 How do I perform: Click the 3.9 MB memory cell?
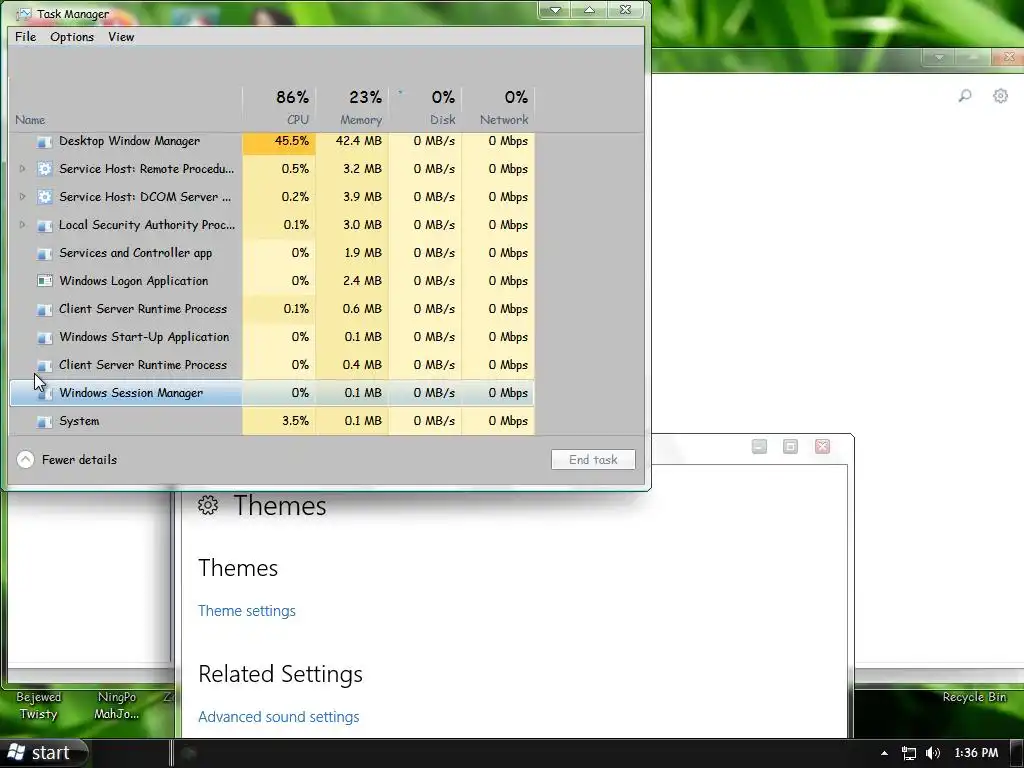(353, 197)
